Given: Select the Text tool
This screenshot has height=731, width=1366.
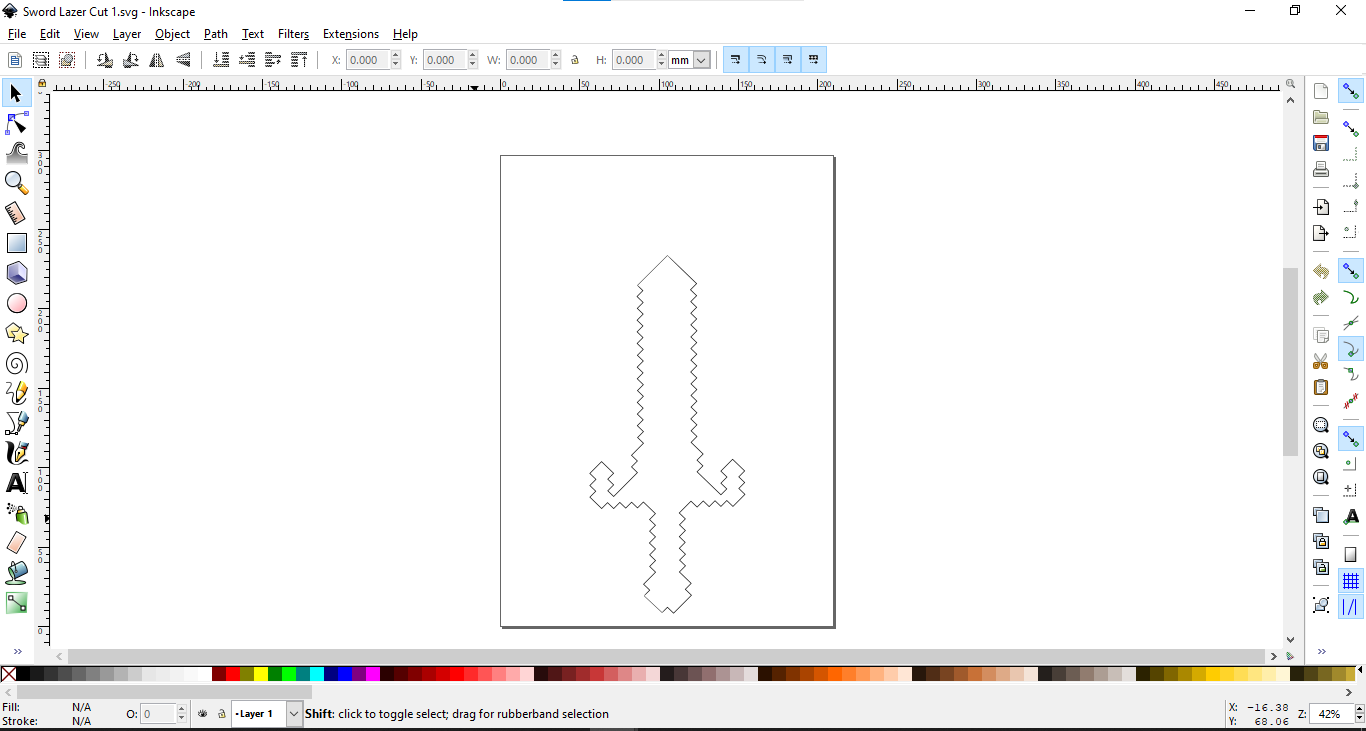Looking at the screenshot, I should tap(16, 483).
